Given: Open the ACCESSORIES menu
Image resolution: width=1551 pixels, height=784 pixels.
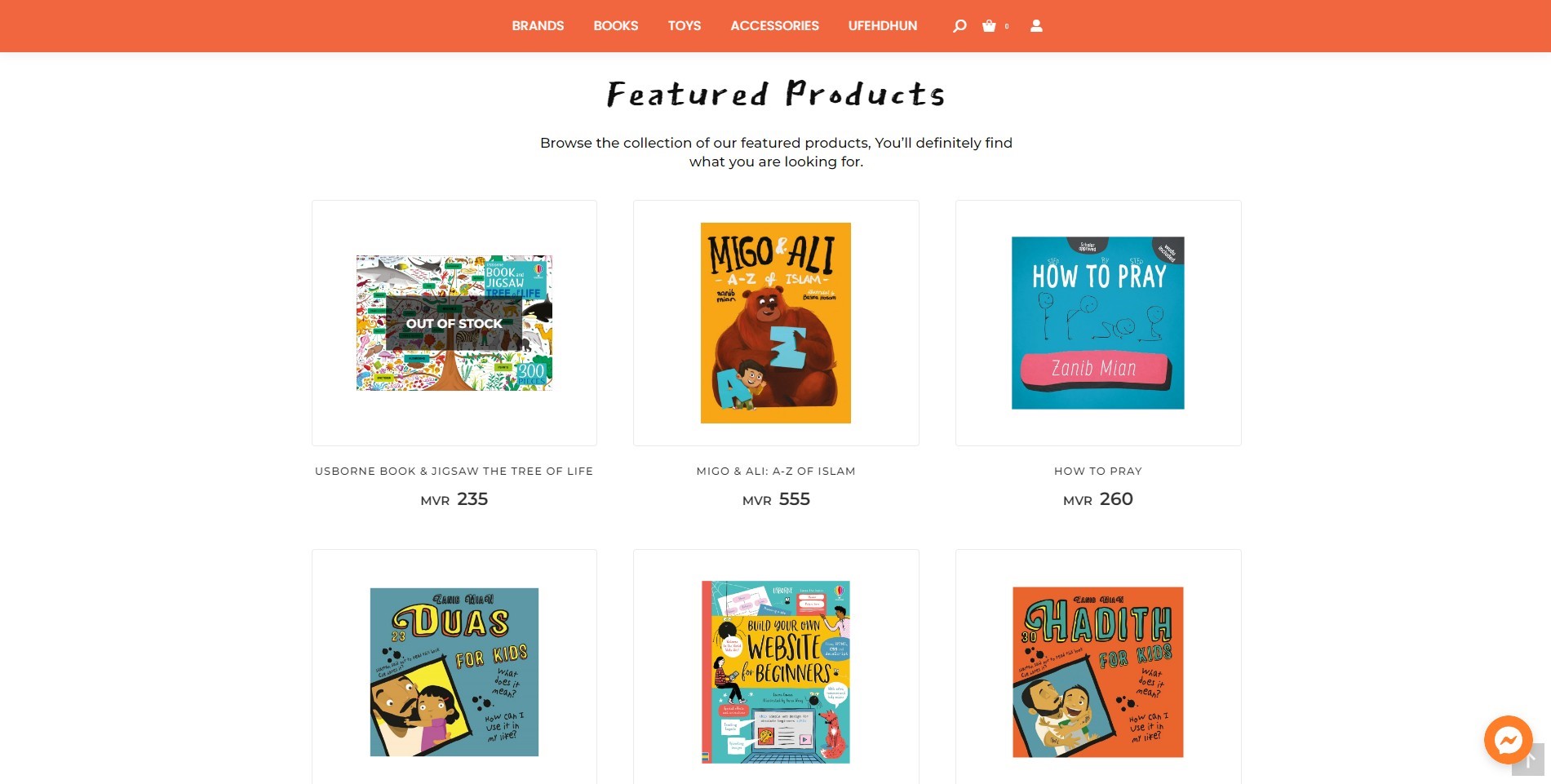Looking at the screenshot, I should [x=774, y=26].
